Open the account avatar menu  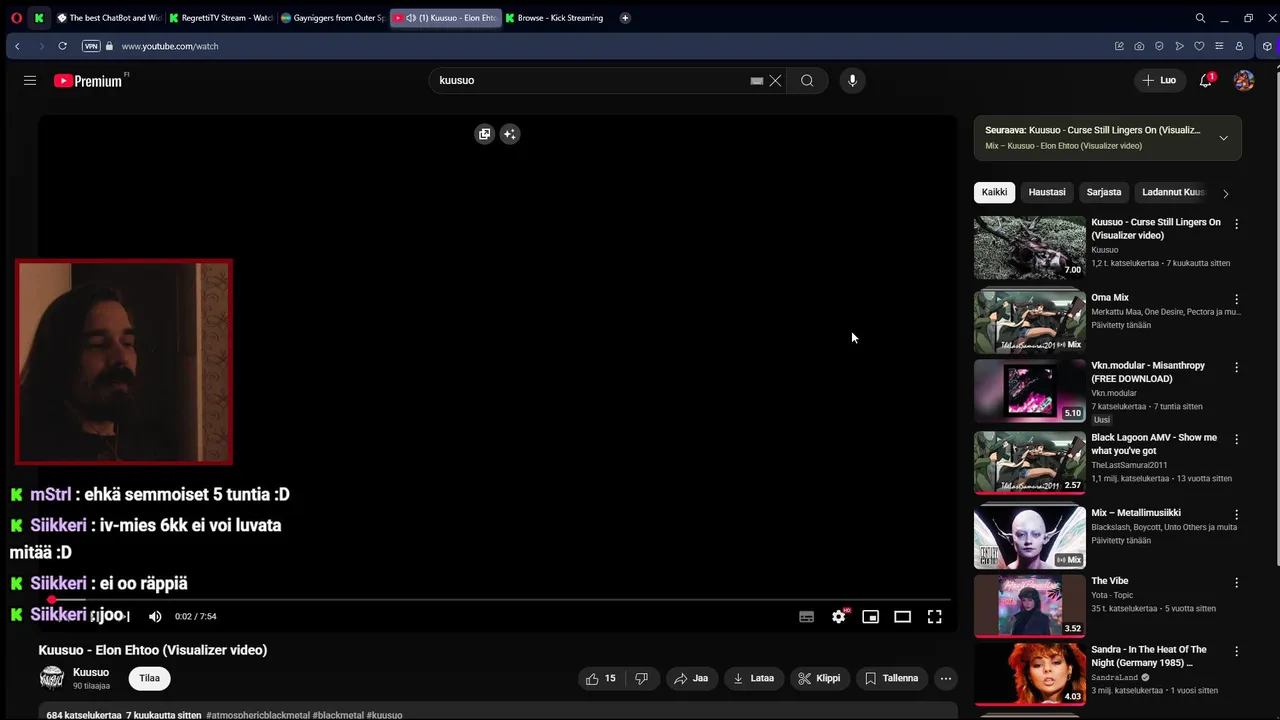tap(1244, 81)
